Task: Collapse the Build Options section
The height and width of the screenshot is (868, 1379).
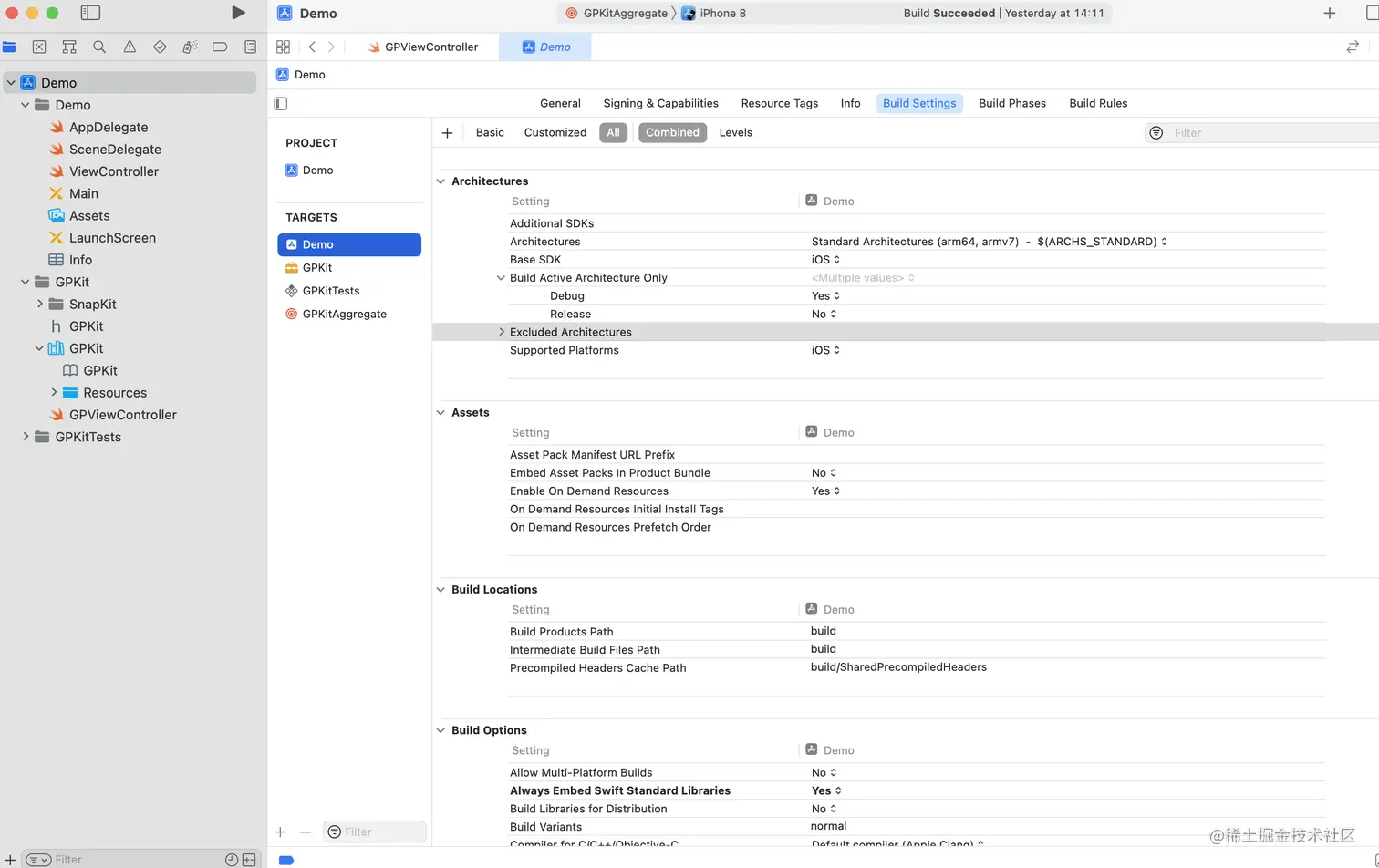Action: pyautogui.click(x=441, y=730)
